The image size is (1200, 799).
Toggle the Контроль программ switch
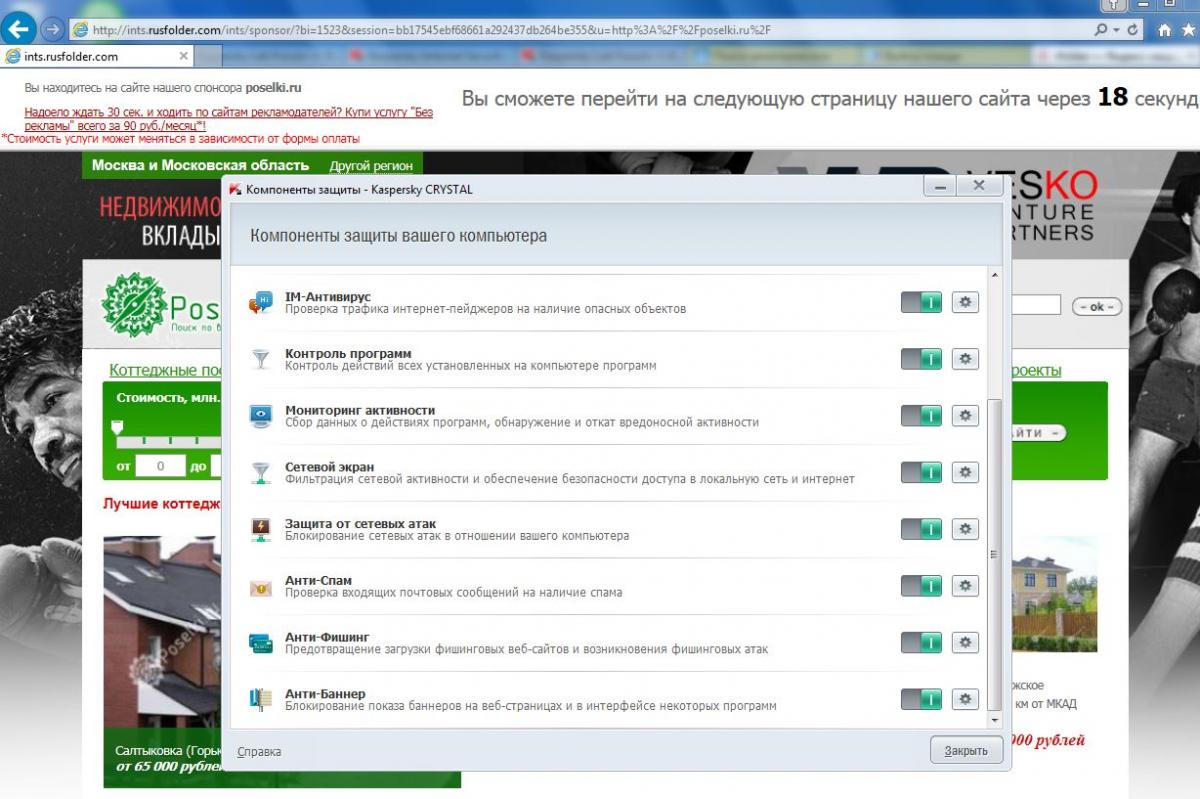921,358
